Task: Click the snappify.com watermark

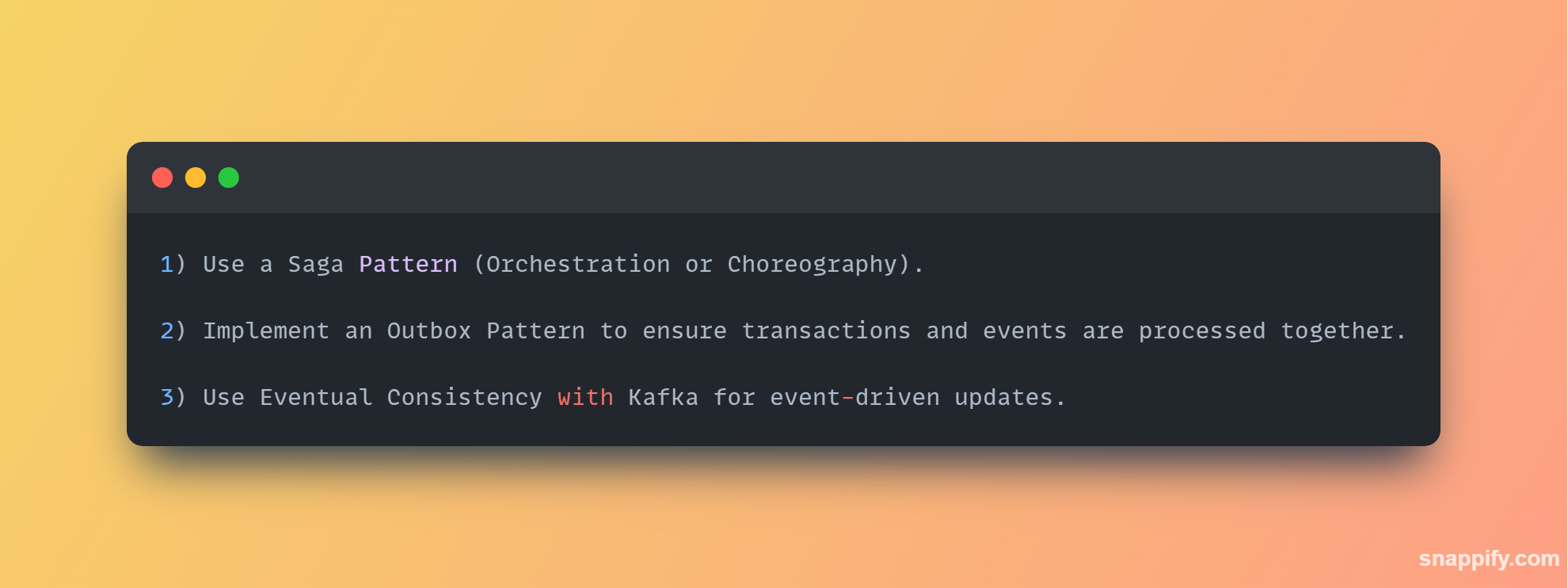Action: click(1489, 559)
